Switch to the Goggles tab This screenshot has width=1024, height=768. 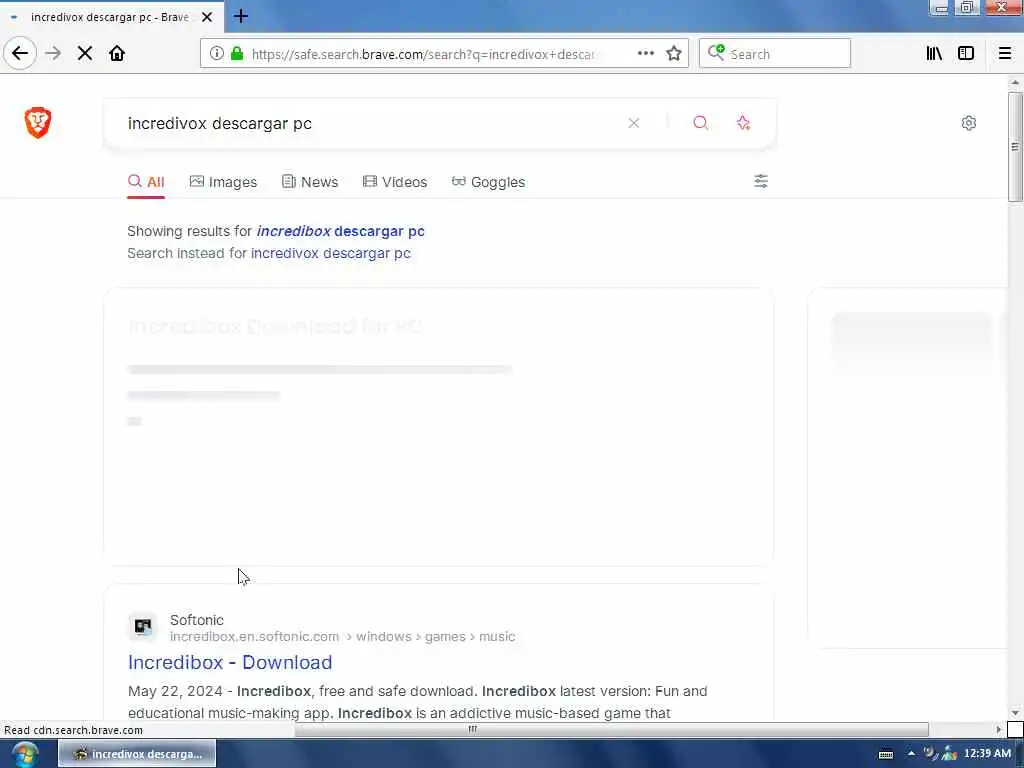(488, 182)
